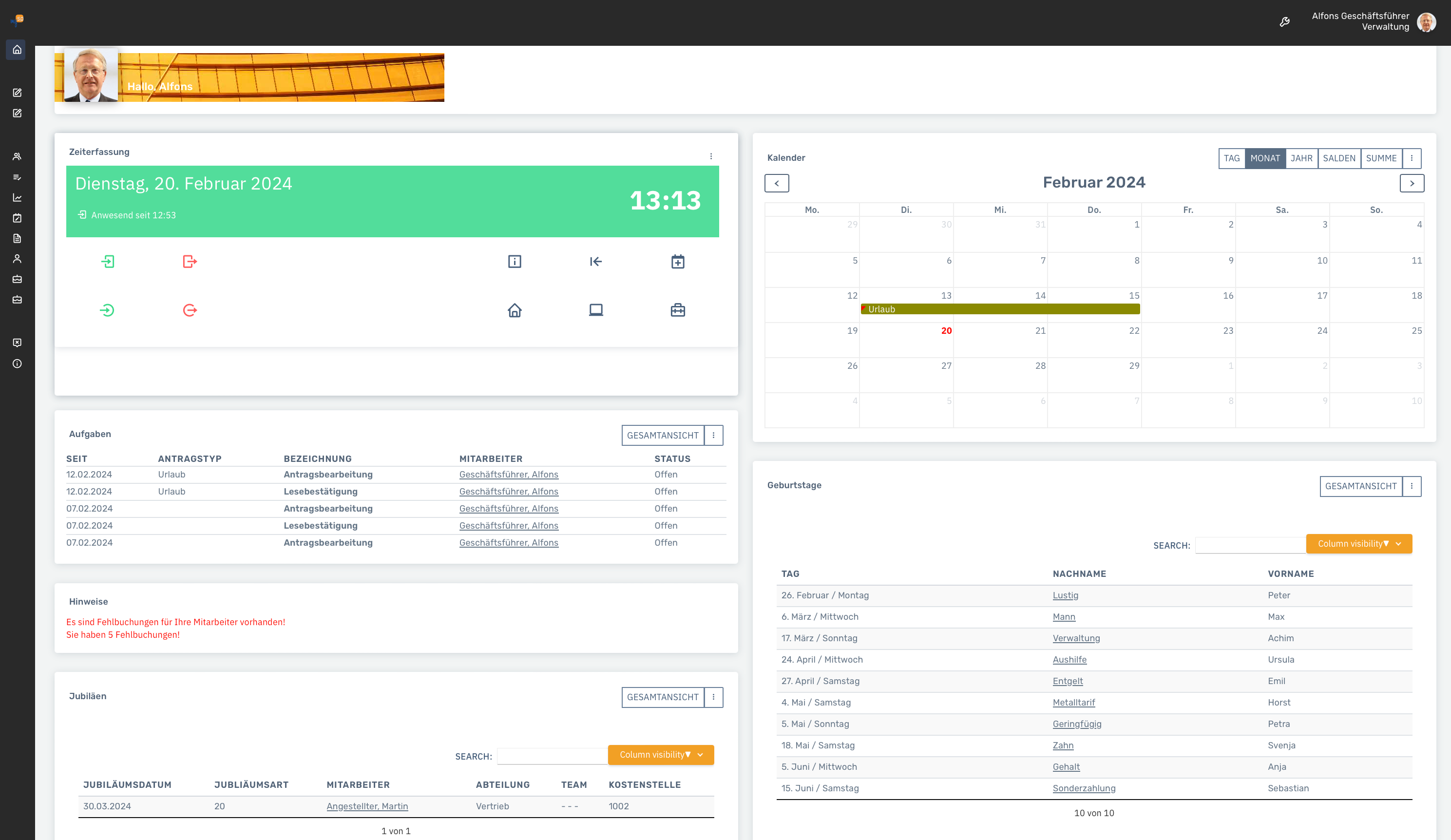Click the laptop icon in Zeiterfassung
1451x840 pixels.
tap(596, 310)
